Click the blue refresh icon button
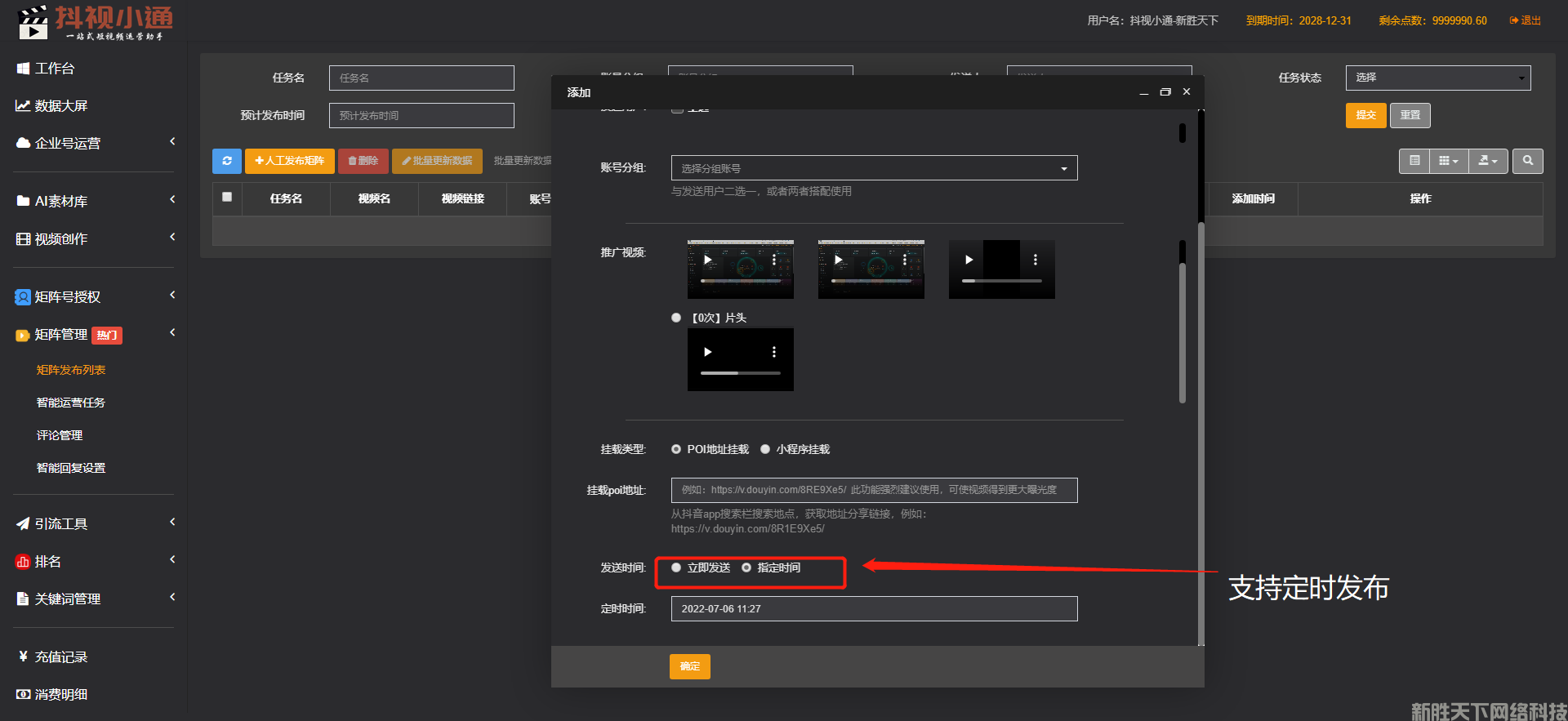The width and height of the screenshot is (1568, 721). coord(226,161)
